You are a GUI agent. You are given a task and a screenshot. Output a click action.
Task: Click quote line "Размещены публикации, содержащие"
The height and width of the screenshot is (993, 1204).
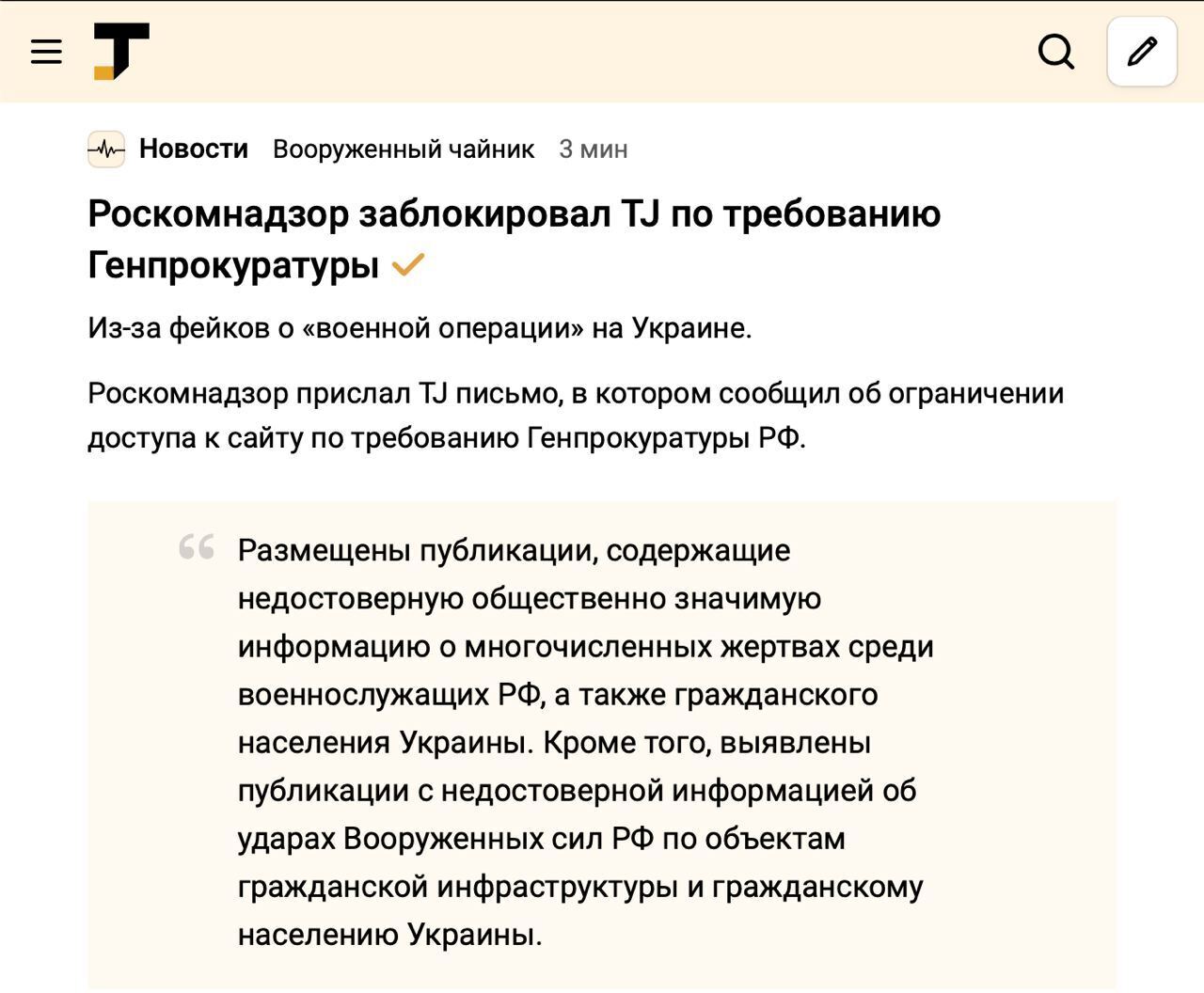point(514,550)
